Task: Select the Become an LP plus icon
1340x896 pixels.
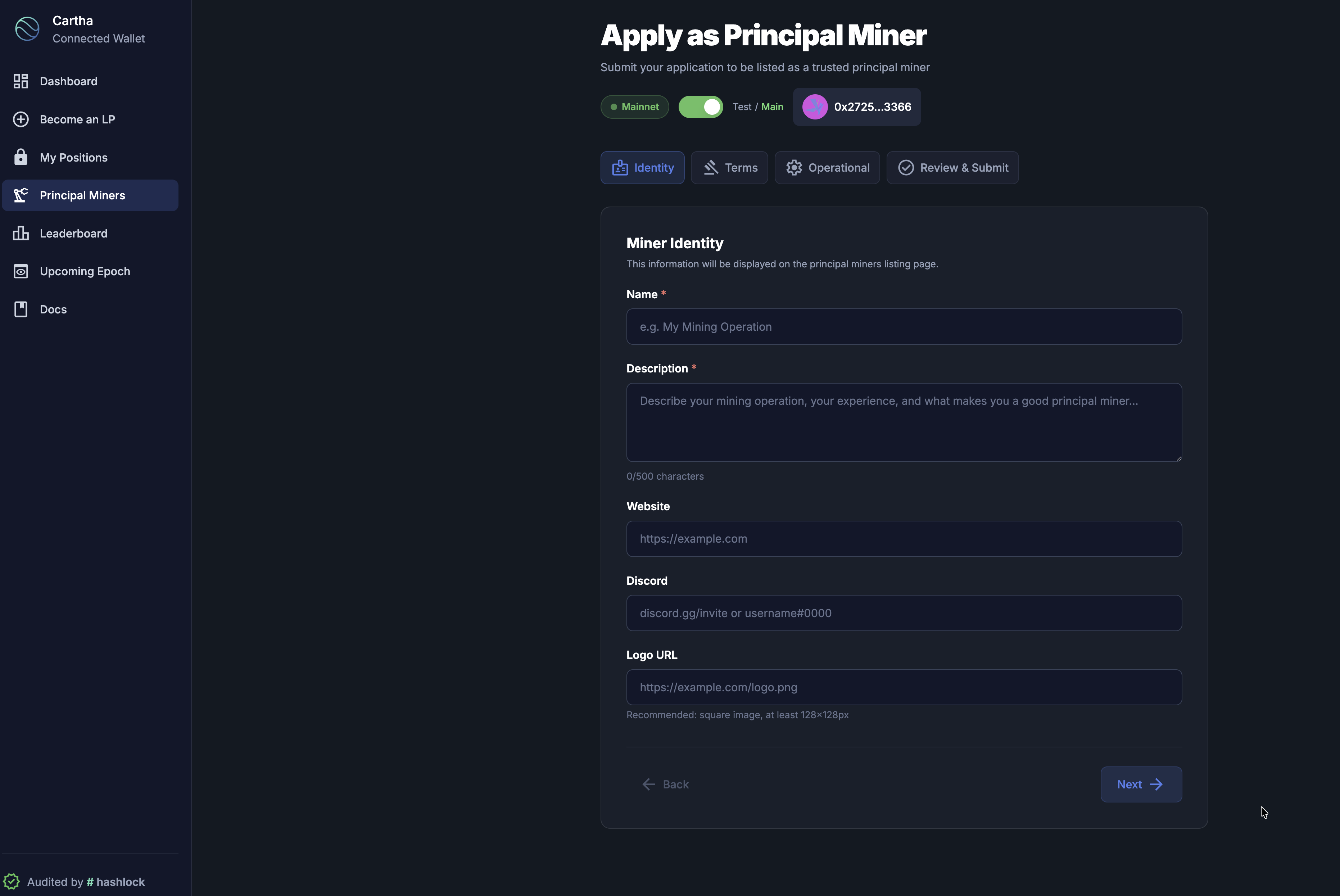Action: pyautogui.click(x=21, y=119)
